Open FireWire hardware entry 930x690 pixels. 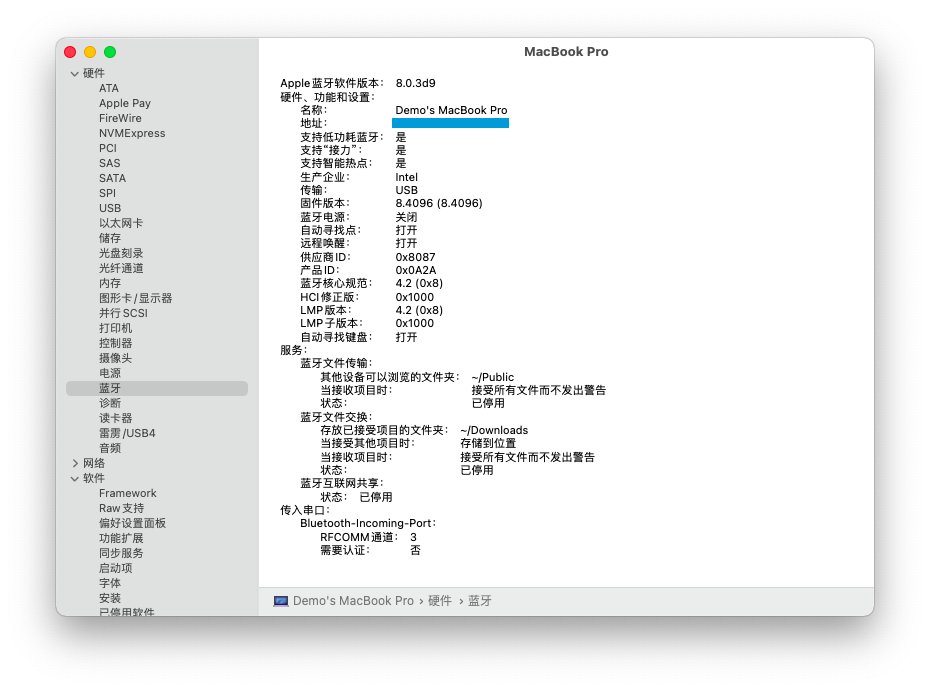(120, 118)
